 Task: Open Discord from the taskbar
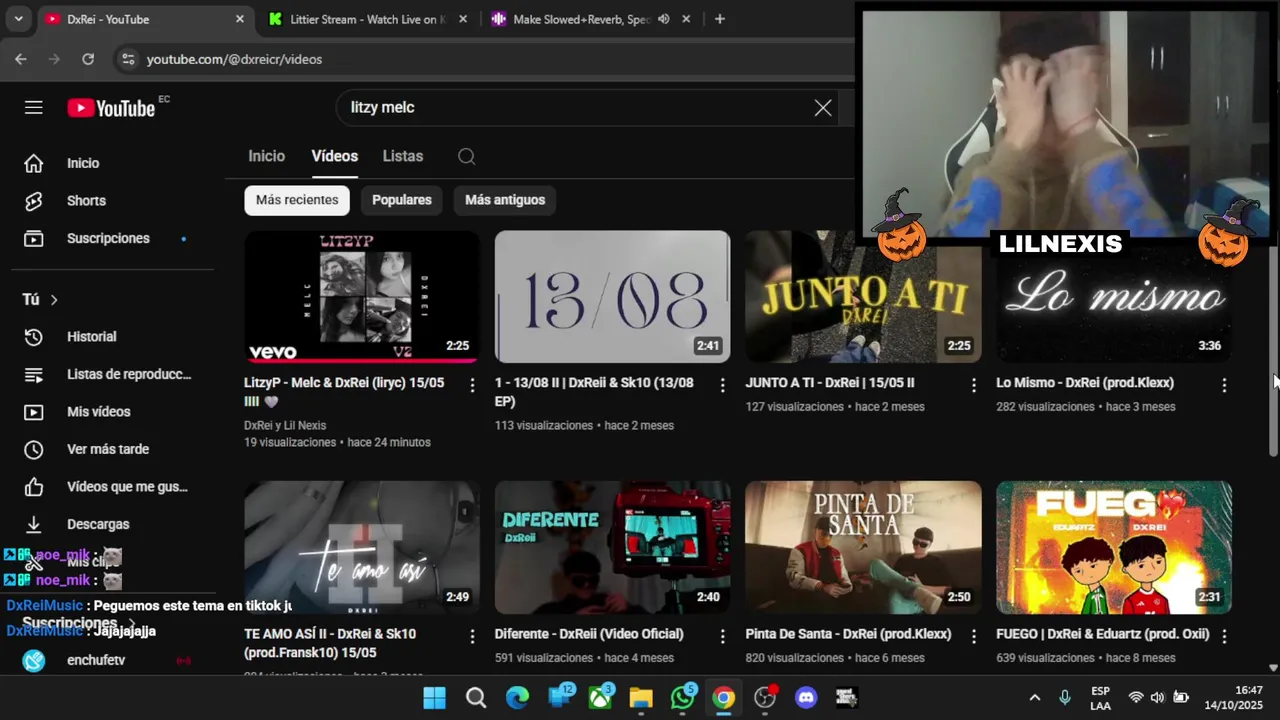pos(806,698)
